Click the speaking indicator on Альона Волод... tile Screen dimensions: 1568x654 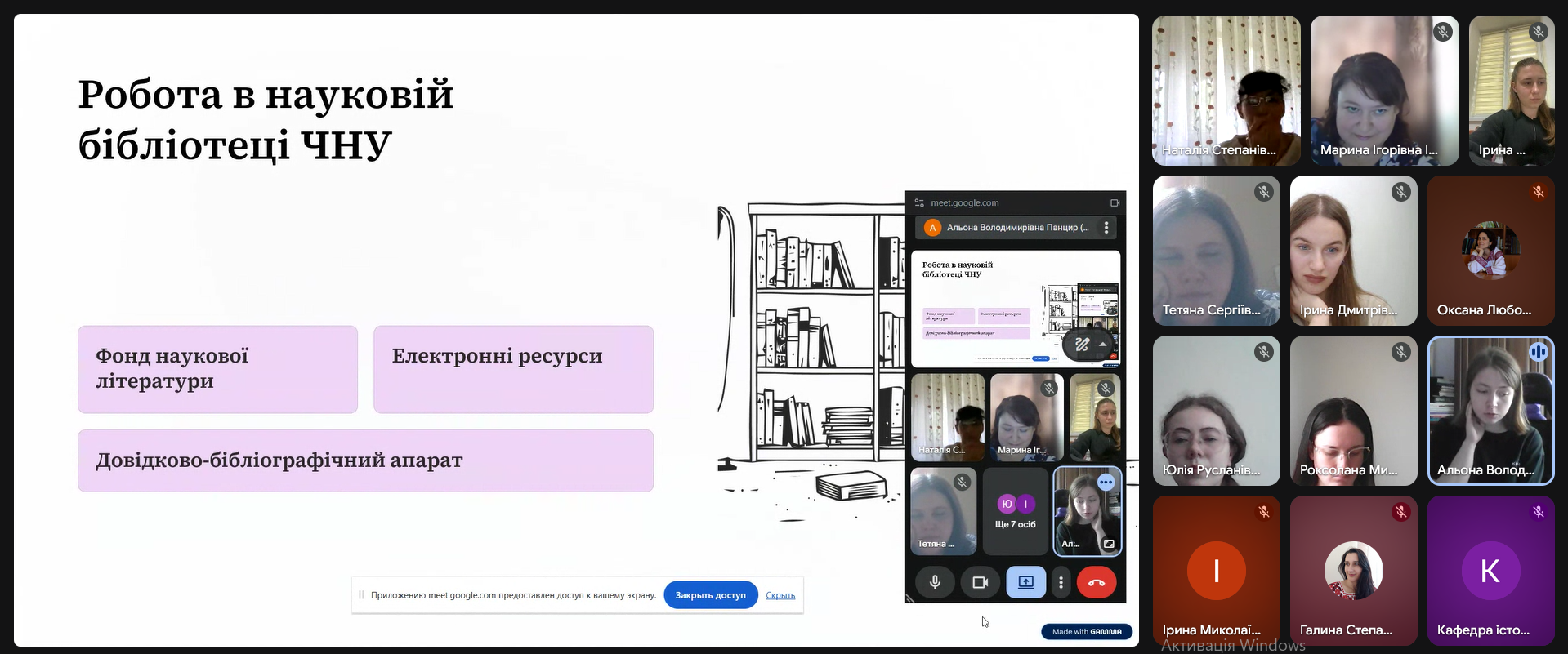pyautogui.click(x=1539, y=352)
